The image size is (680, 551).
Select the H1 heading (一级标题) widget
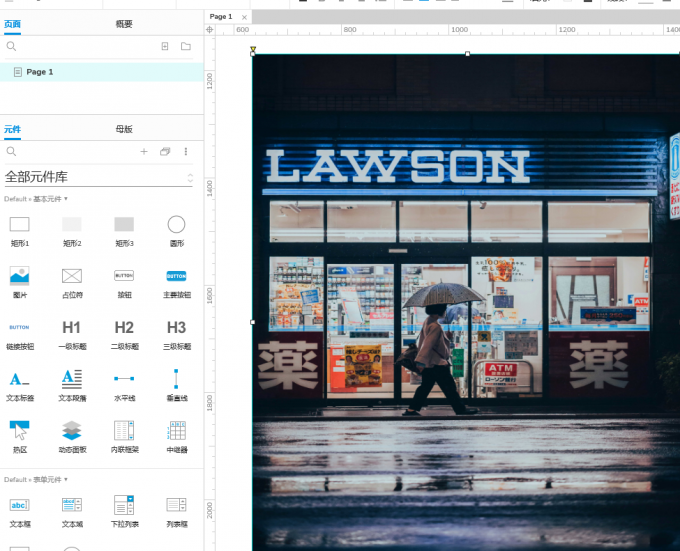(x=72, y=335)
